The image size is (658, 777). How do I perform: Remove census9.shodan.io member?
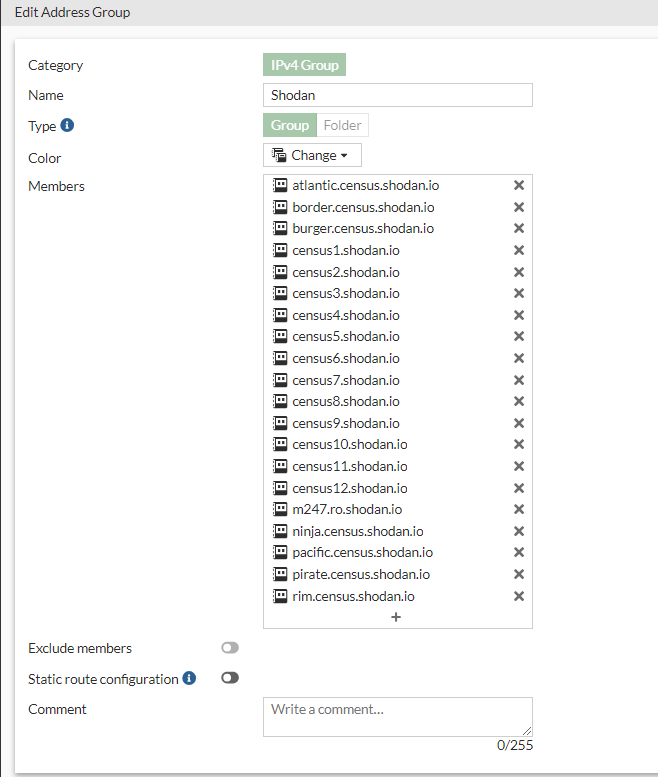[x=519, y=423]
